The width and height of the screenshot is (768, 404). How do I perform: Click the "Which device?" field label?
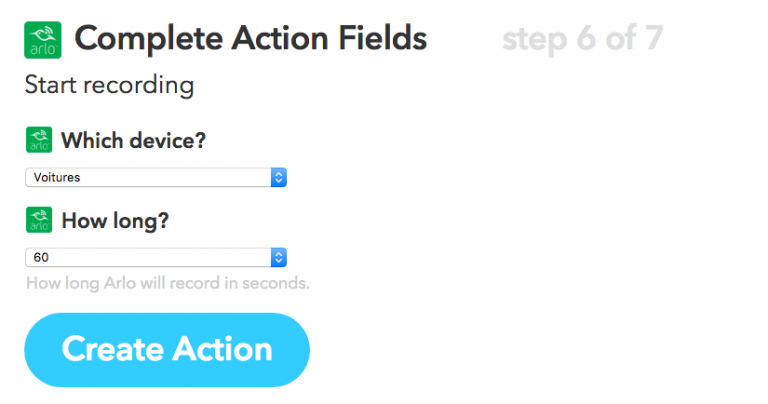tap(134, 140)
